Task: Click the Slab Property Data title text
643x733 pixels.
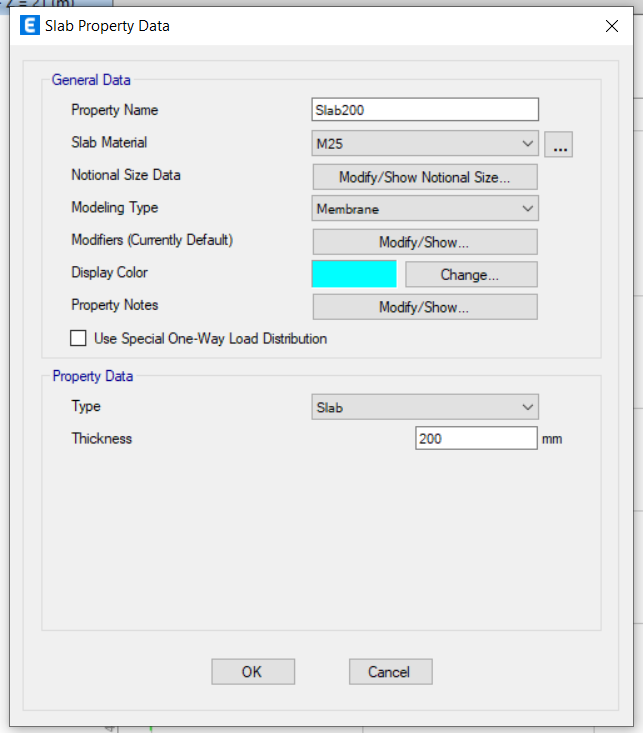Action: (107, 26)
